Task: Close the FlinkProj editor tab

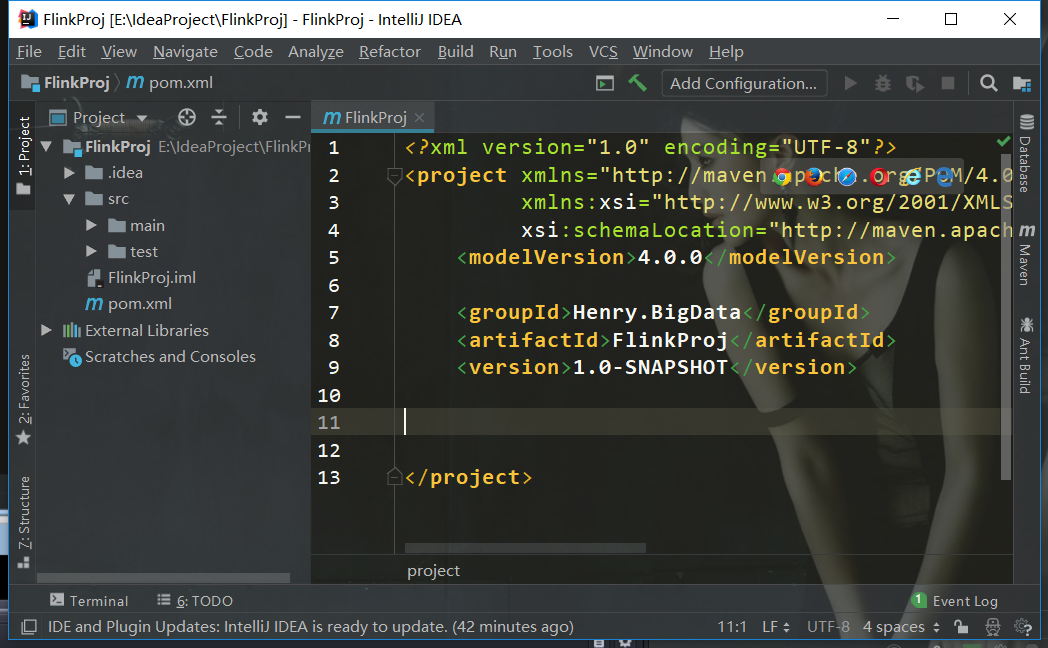Action: pyautogui.click(x=419, y=118)
